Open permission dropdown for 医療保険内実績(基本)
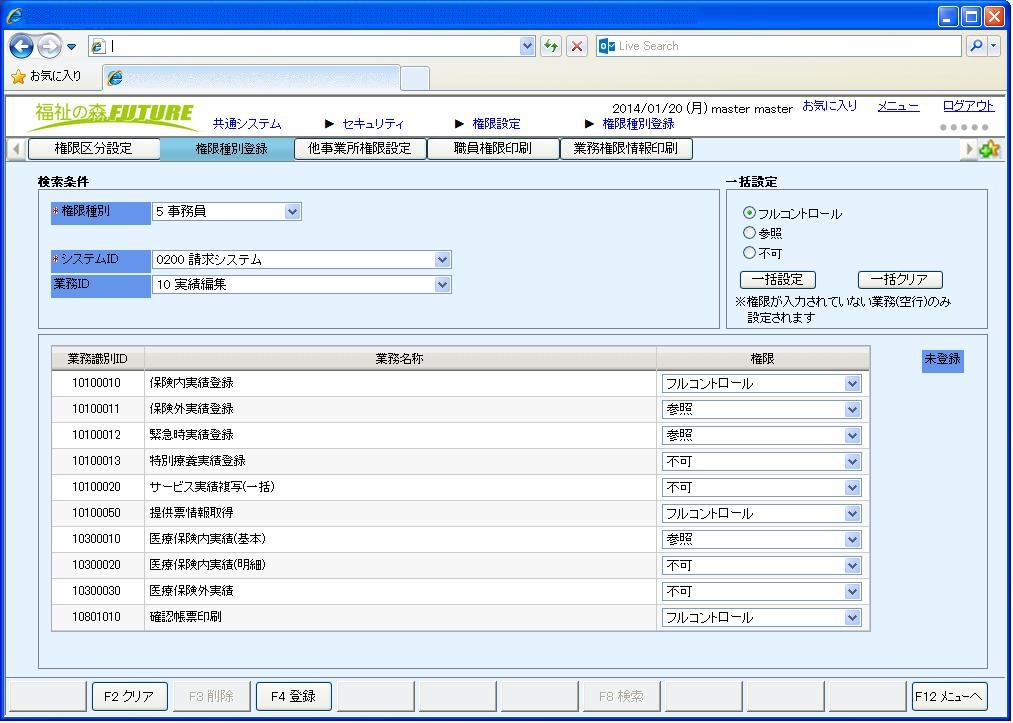The height and width of the screenshot is (723, 1013). pyautogui.click(x=762, y=540)
